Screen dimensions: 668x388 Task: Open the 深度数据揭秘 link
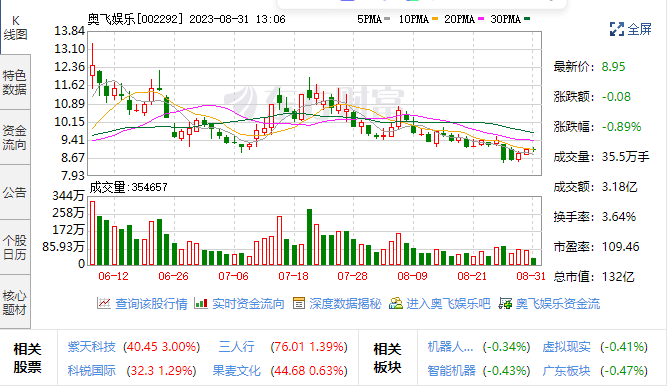[346, 304]
